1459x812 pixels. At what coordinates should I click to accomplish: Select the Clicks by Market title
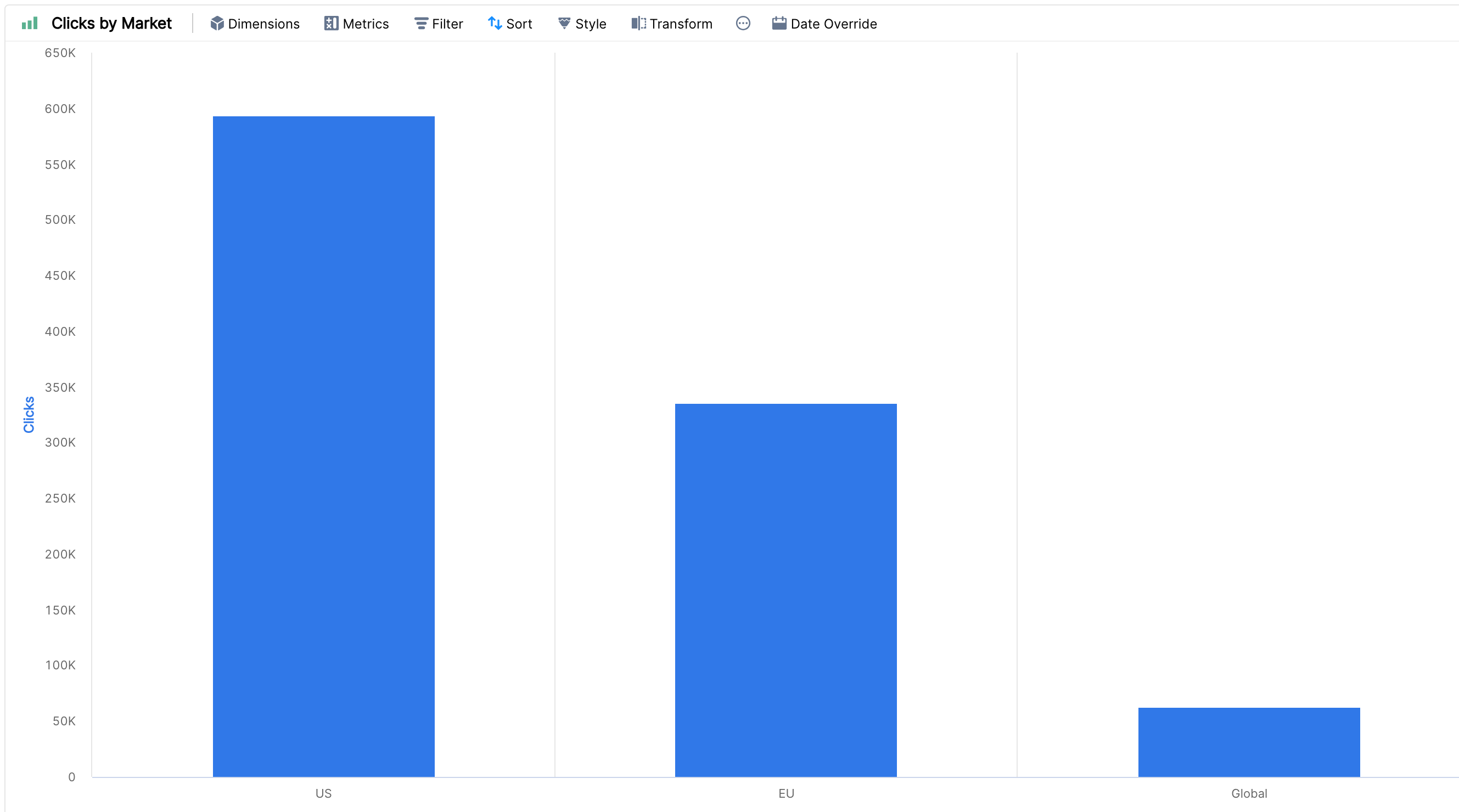[111, 23]
